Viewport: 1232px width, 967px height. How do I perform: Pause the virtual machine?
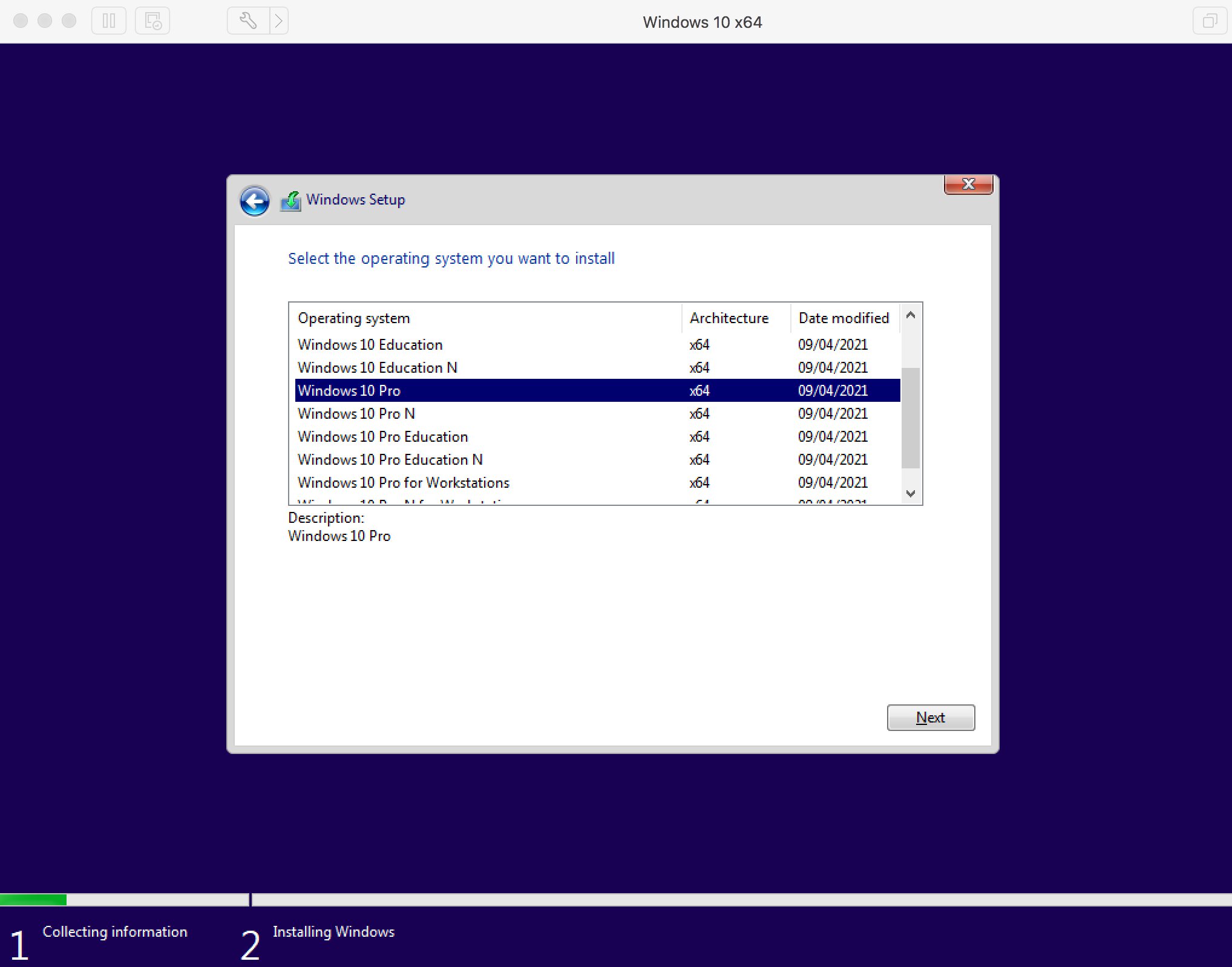109,21
